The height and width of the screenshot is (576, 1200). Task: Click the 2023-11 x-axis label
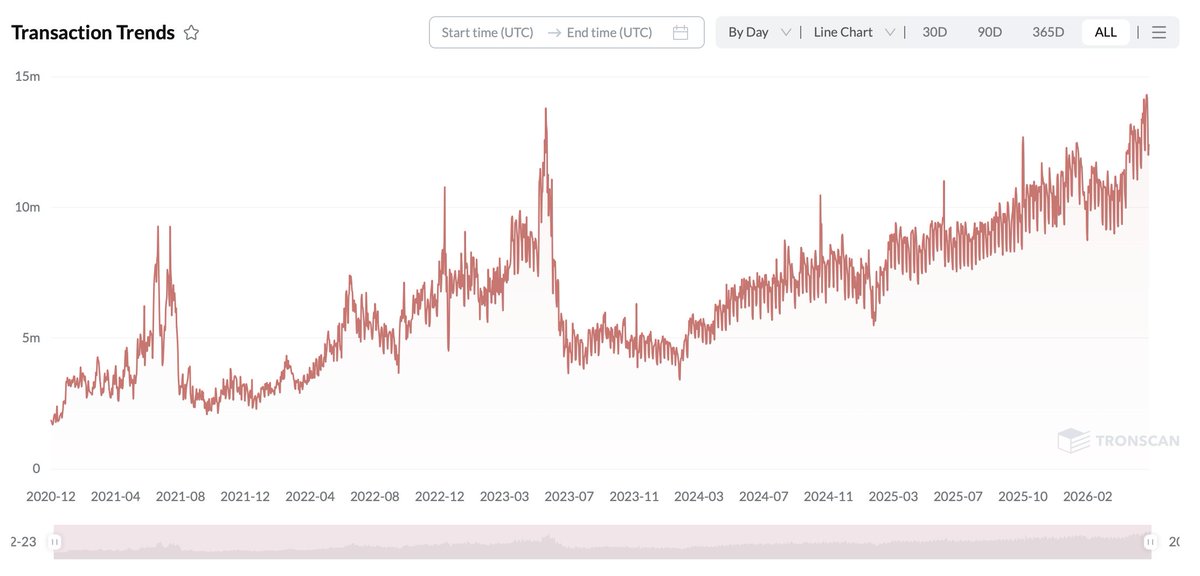pyautogui.click(x=634, y=496)
